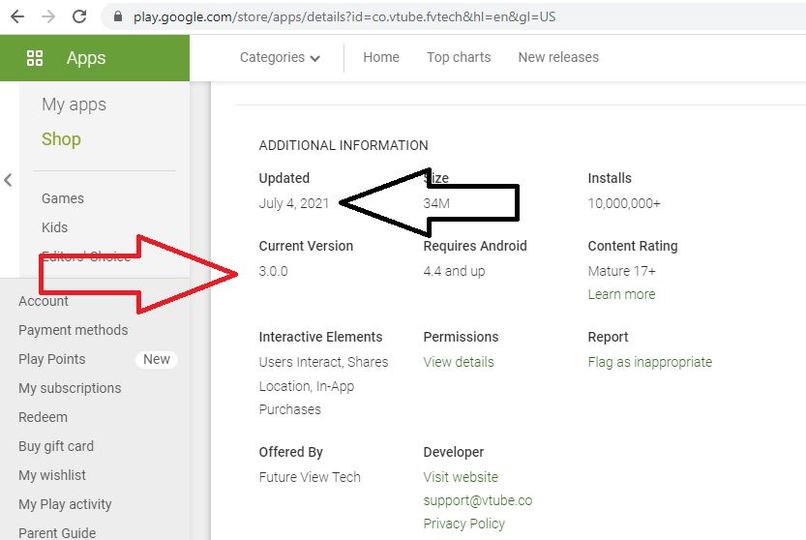Open the developer Privacy Policy
The height and width of the screenshot is (540, 806).
464,524
